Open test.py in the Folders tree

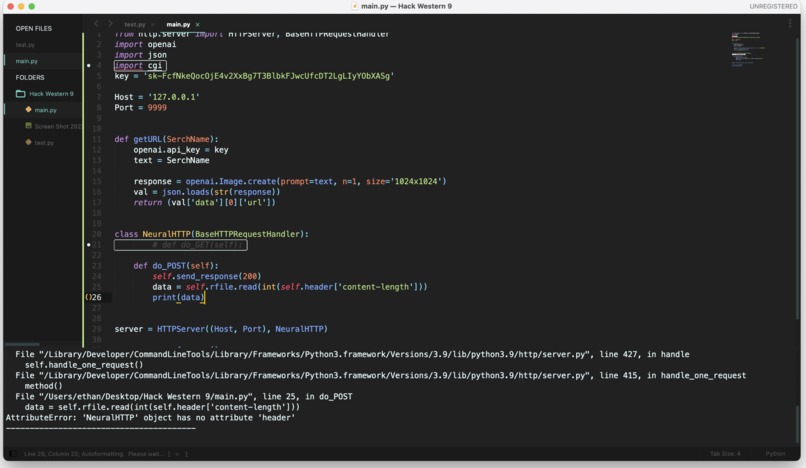click(44, 143)
